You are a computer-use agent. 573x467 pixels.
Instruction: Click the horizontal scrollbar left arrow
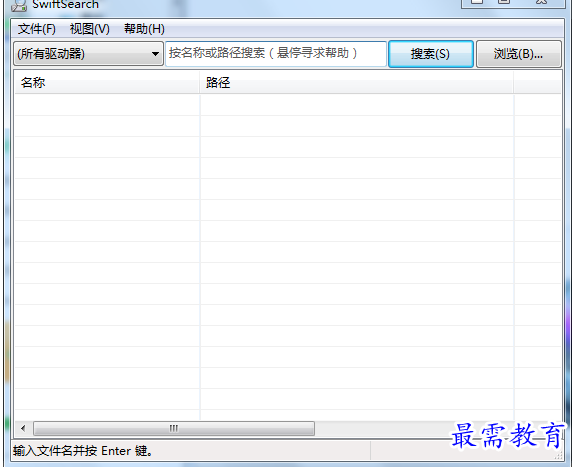23,428
